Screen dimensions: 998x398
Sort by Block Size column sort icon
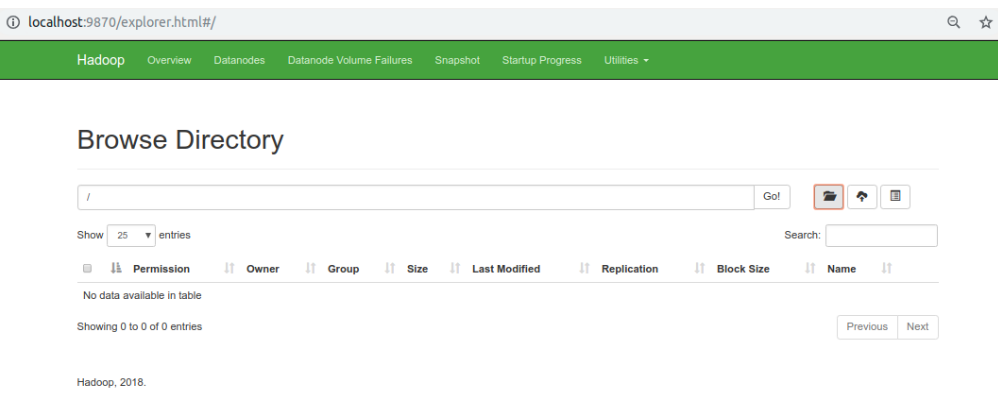(x=810, y=269)
